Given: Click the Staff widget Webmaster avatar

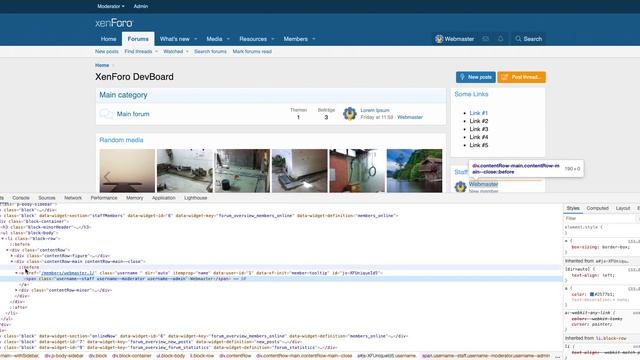Looking at the screenshot, I should (x=460, y=187).
